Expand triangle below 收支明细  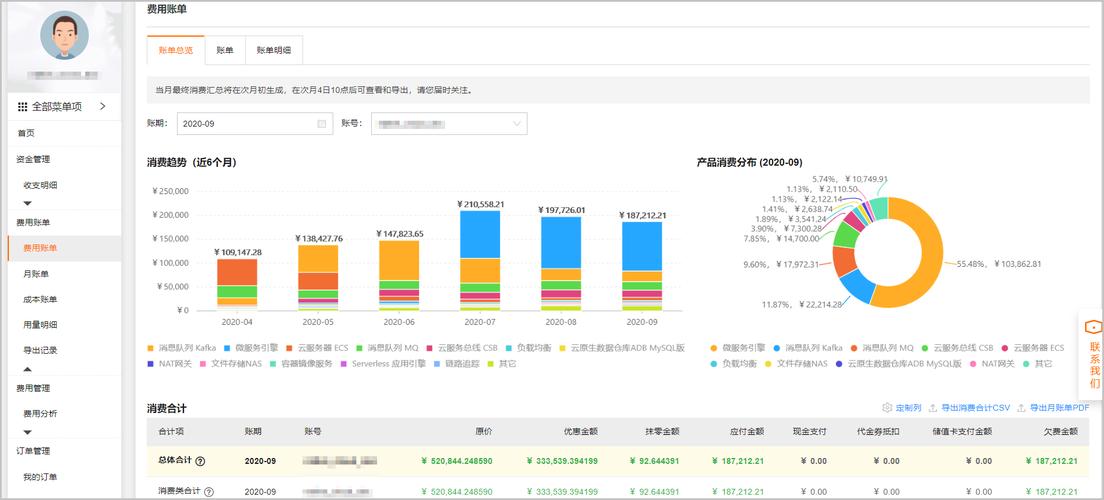(28, 204)
